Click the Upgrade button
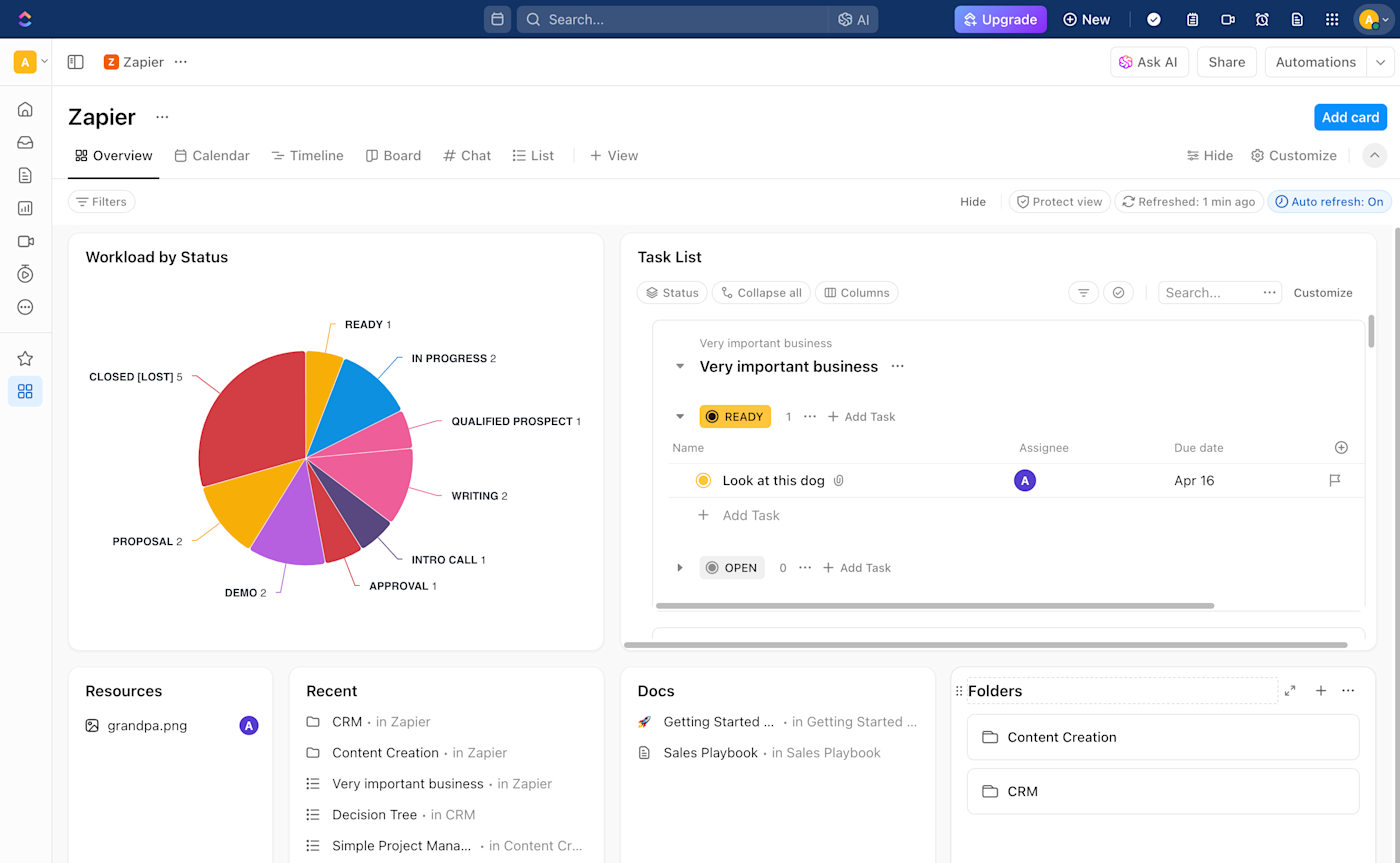The image size is (1400, 863). point(1000,19)
